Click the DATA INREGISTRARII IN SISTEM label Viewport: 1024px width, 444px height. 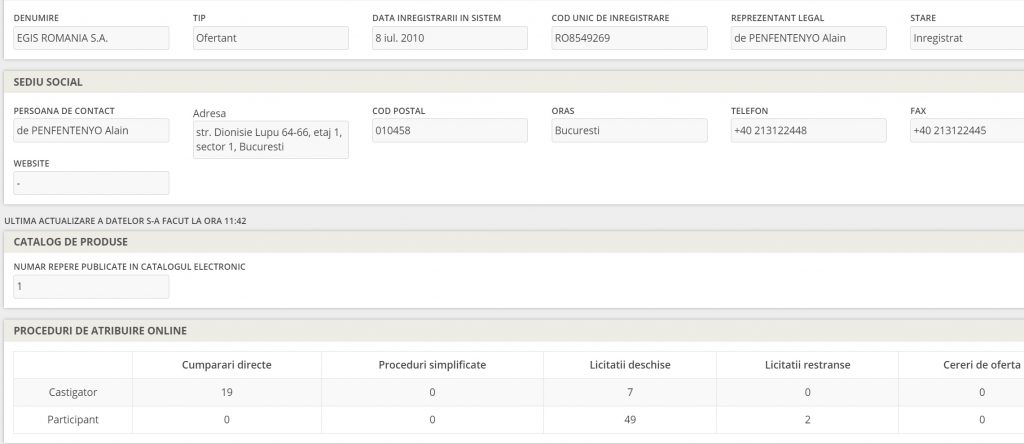437,18
